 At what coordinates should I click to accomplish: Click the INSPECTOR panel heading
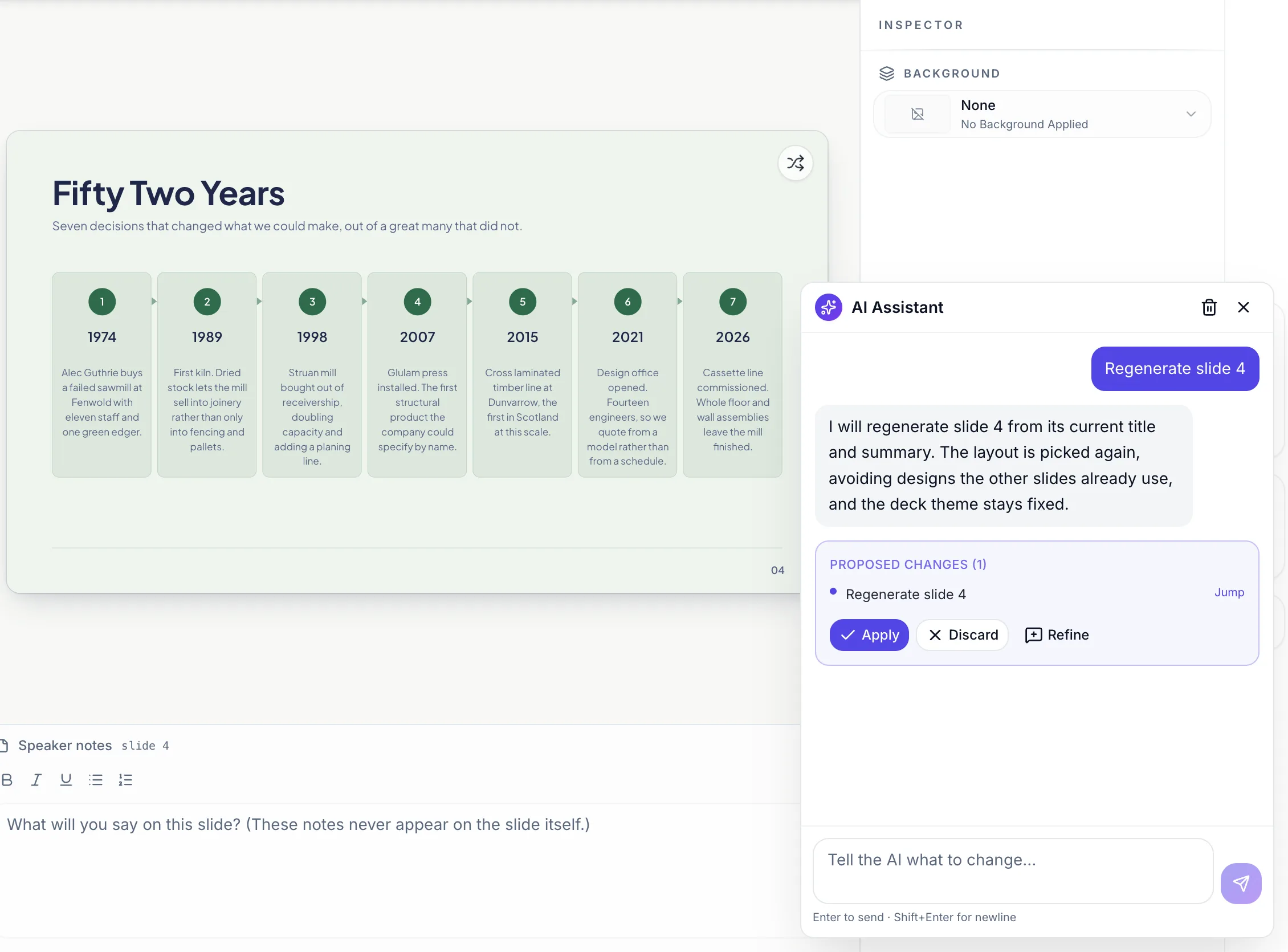[920, 25]
